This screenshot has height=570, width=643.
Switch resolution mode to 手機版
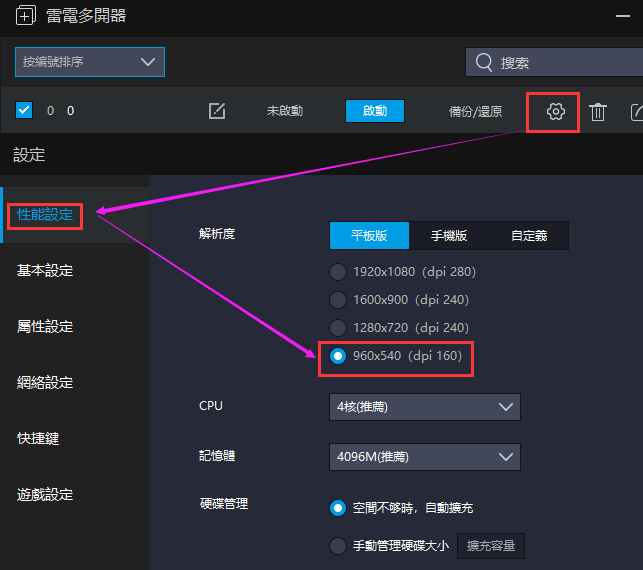point(449,235)
